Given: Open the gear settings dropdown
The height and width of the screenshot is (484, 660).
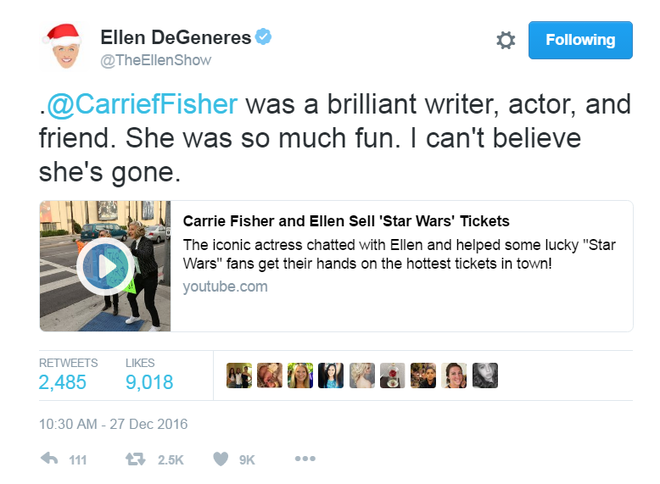Looking at the screenshot, I should point(506,41).
